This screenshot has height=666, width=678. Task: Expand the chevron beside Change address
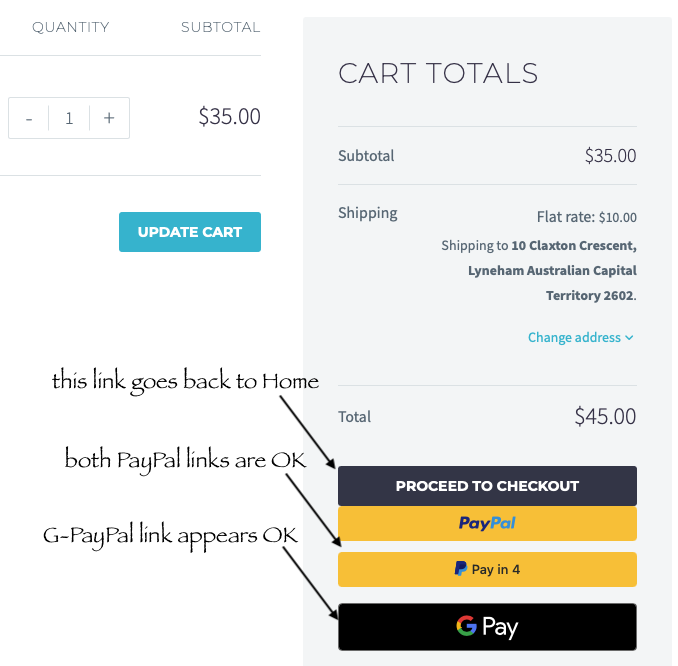coord(630,338)
